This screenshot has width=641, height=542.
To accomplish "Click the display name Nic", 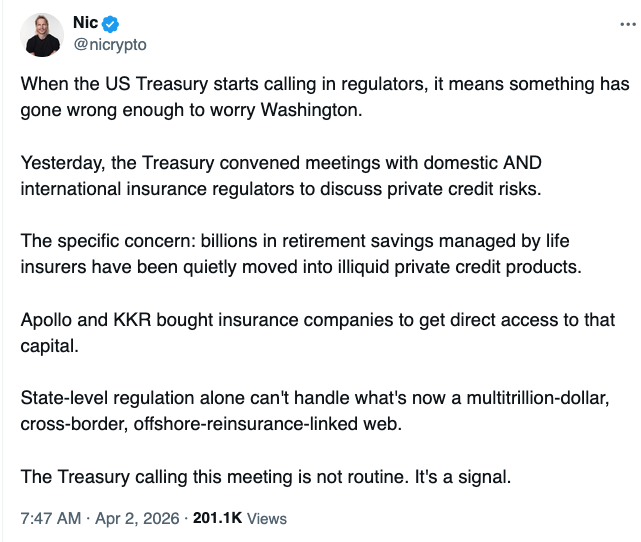I will (x=87, y=24).
